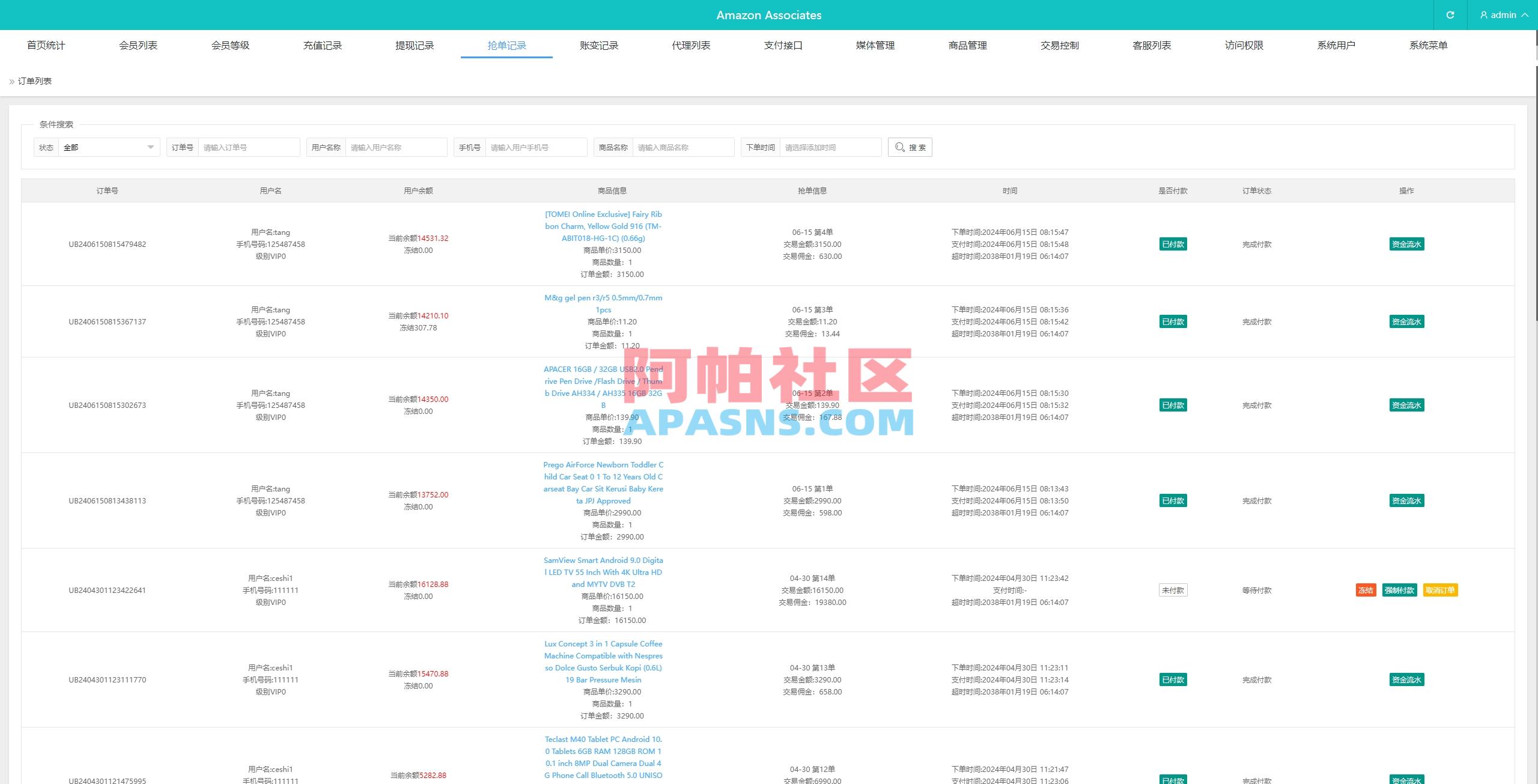The image size is (1538, 784).
Task: Open the SamView Smart Android TV product link
Action: click(x=603, y=572)
